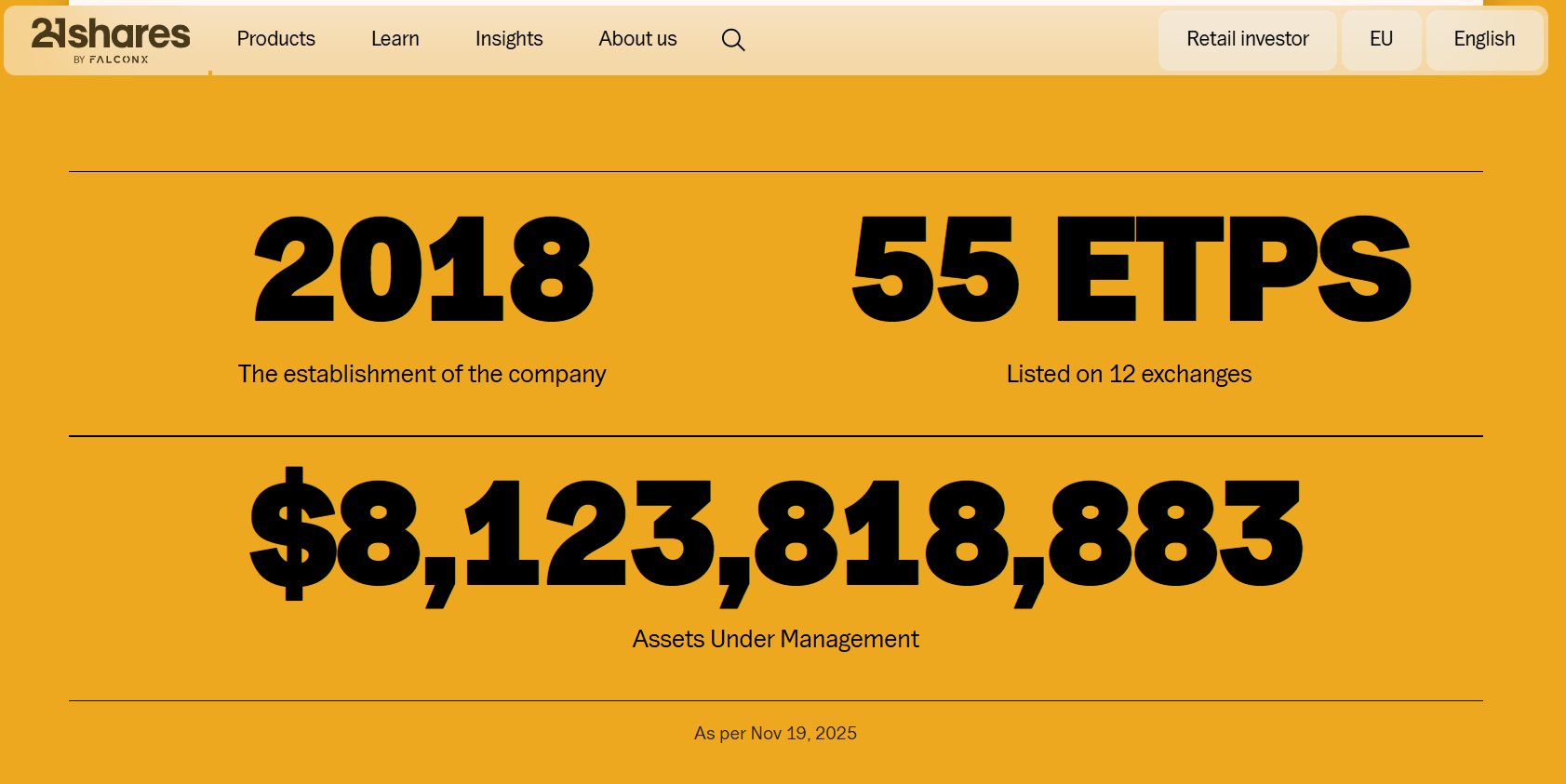Open search with the magnifier icon
The image size is (1566, 784).
point(733,40)
